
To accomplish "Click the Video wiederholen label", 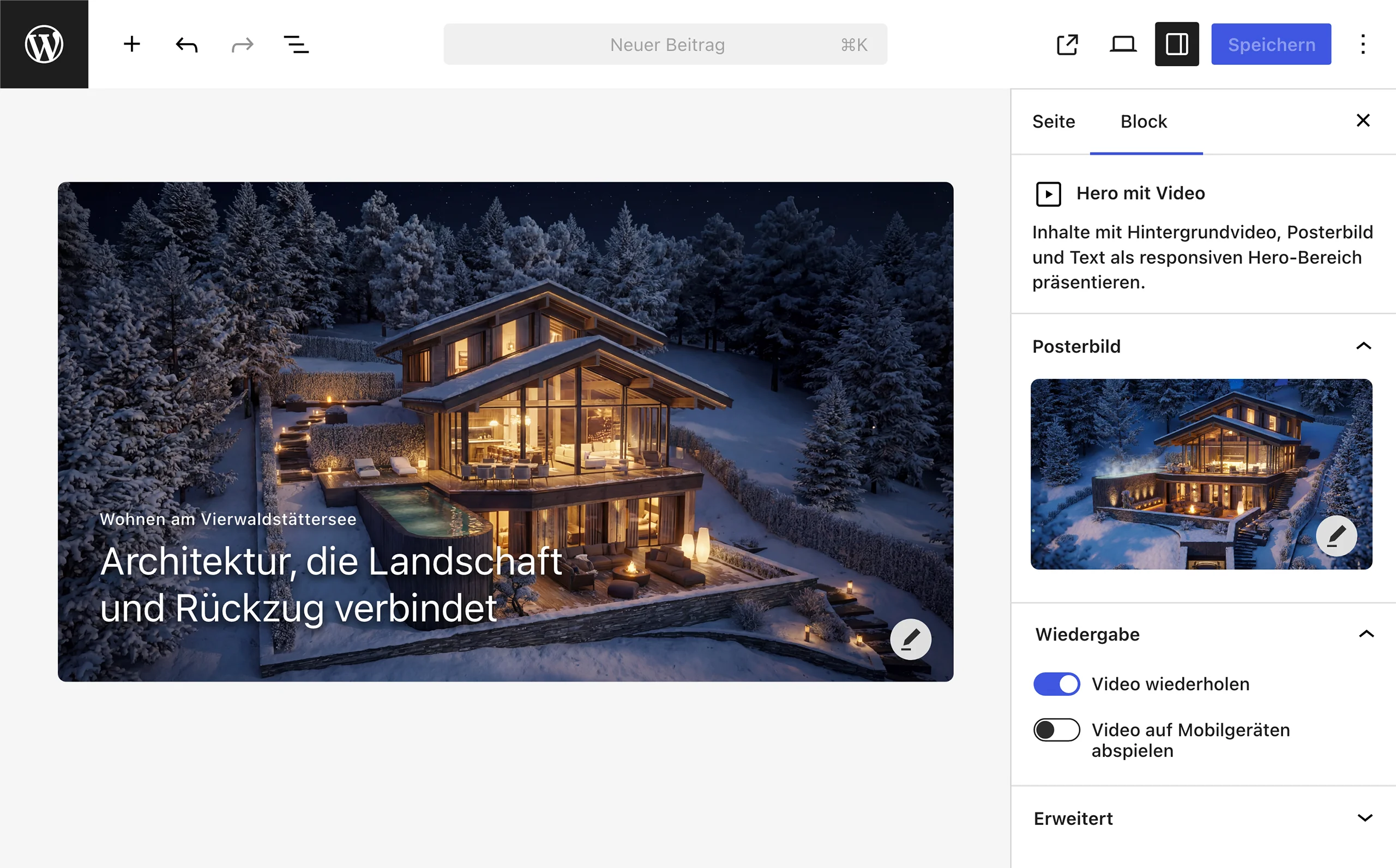I will tap(1170, 684).
